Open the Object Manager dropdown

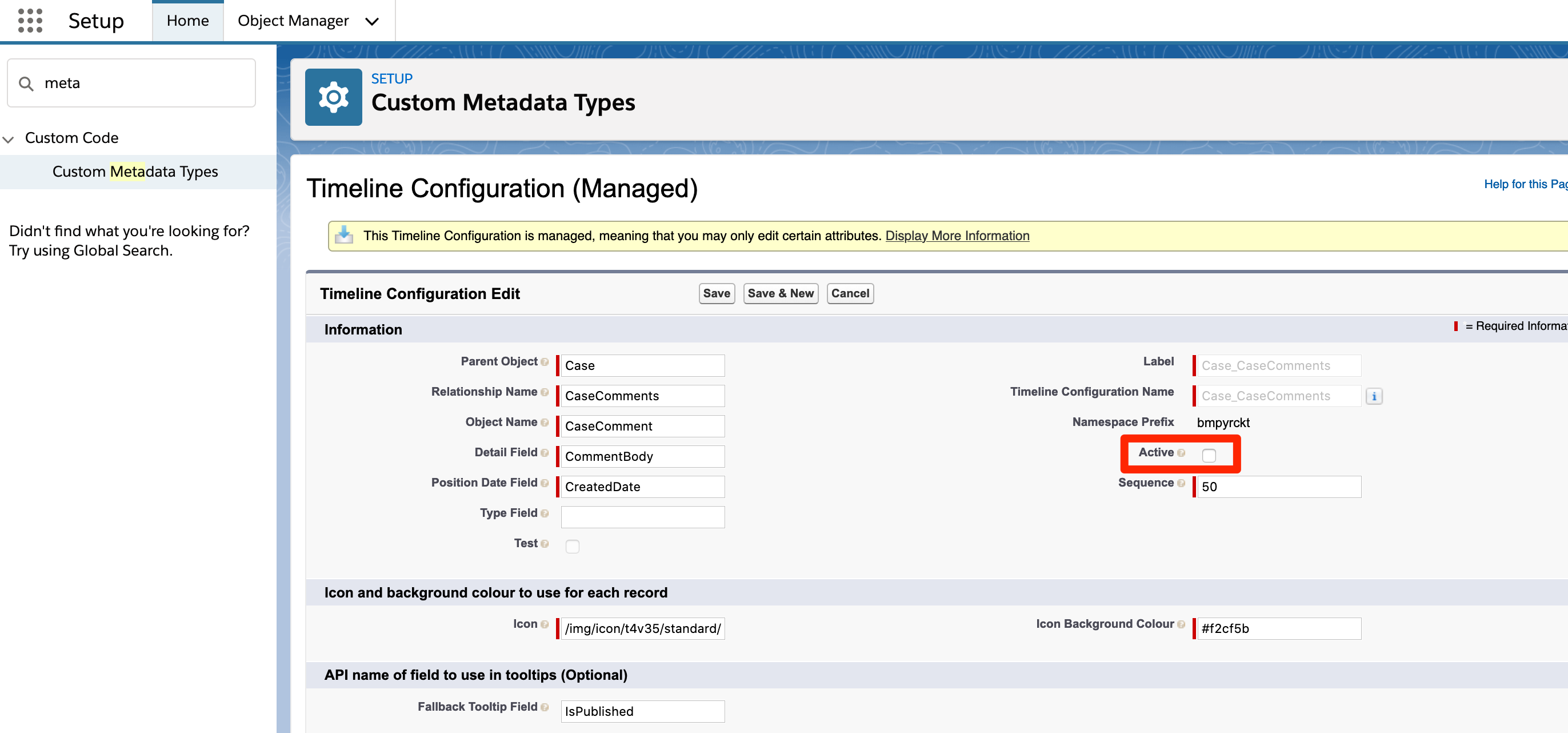[x=372, y=20]
